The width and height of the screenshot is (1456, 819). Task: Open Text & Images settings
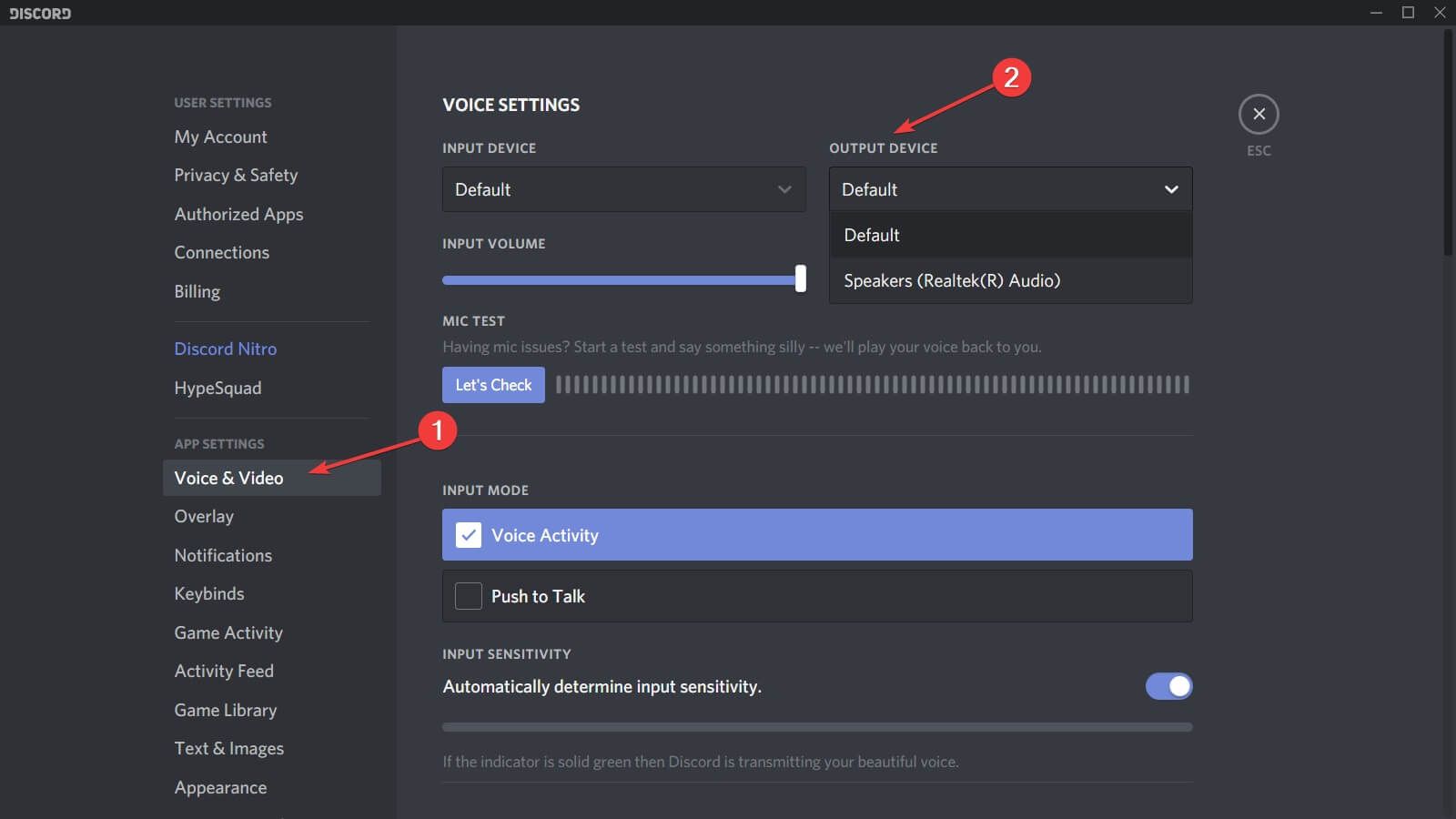[x=228, y=748]
